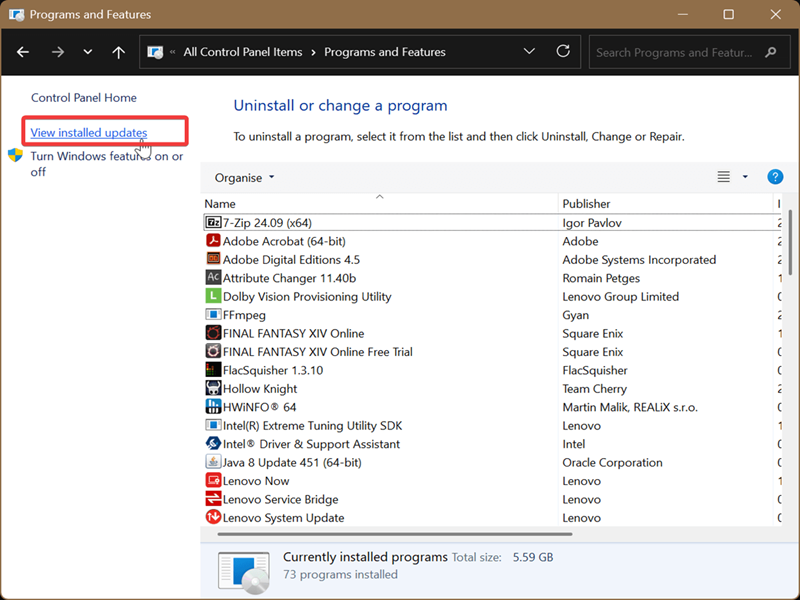
Task: Select HWiNFO 64 from the program list
Action: tap(259, 407)
